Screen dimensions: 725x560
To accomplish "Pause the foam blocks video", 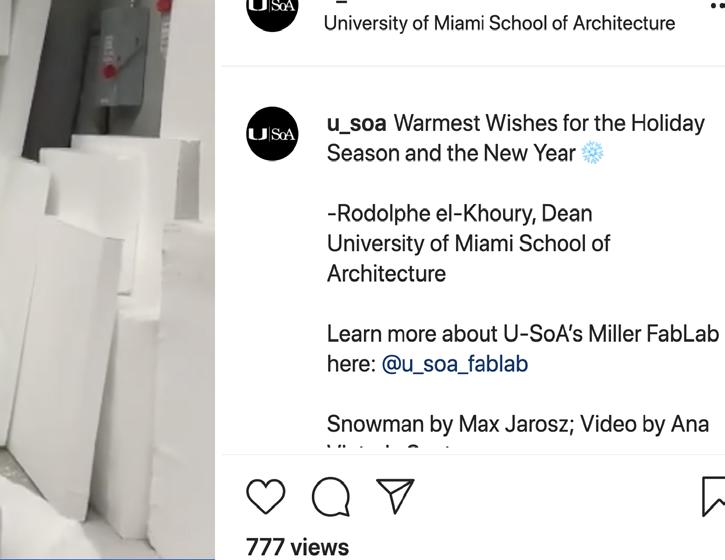I will click(x=107, y=279).
